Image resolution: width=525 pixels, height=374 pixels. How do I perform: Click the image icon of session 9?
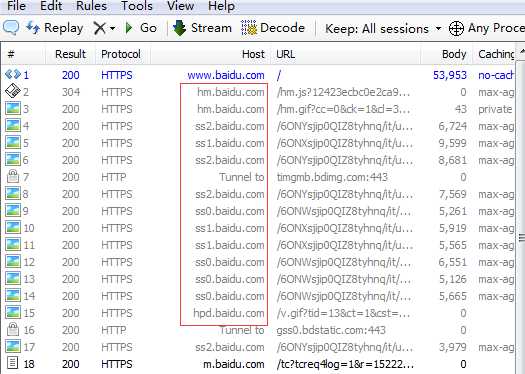pos(13,211)
